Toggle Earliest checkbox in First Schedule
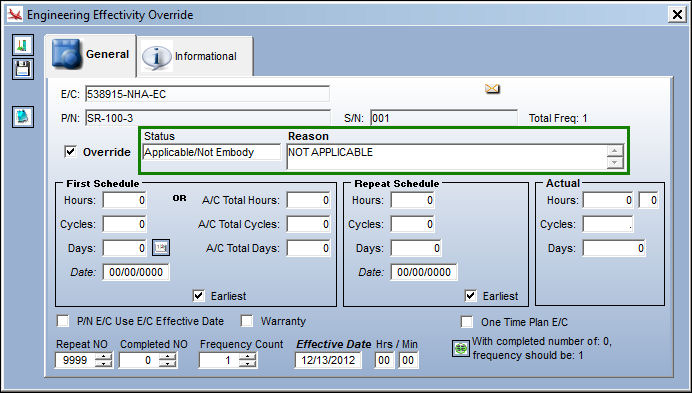This screenshot has width=692, height=393. click(199, 295)
